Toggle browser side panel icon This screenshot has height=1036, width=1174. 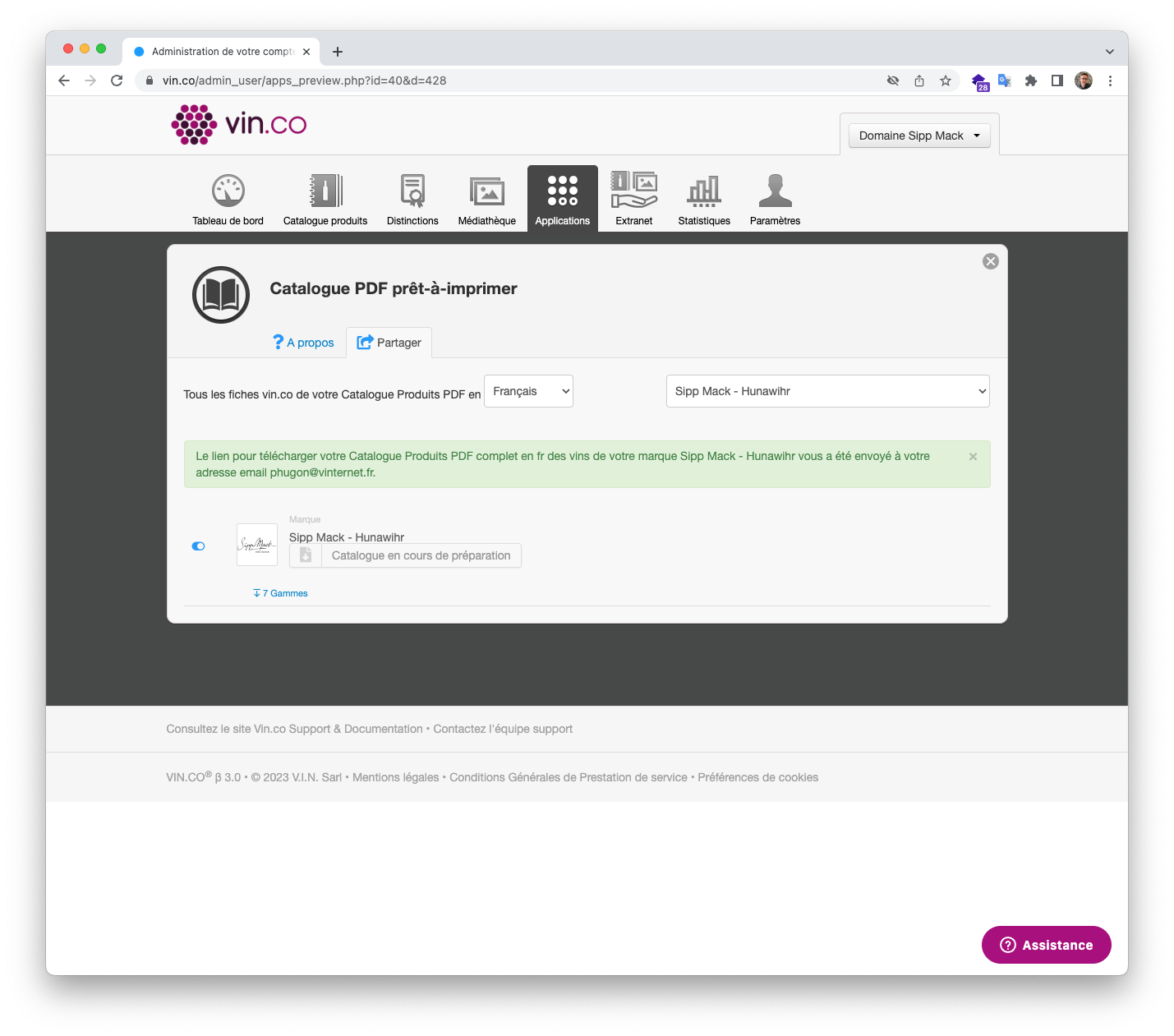click(1057, 81)
